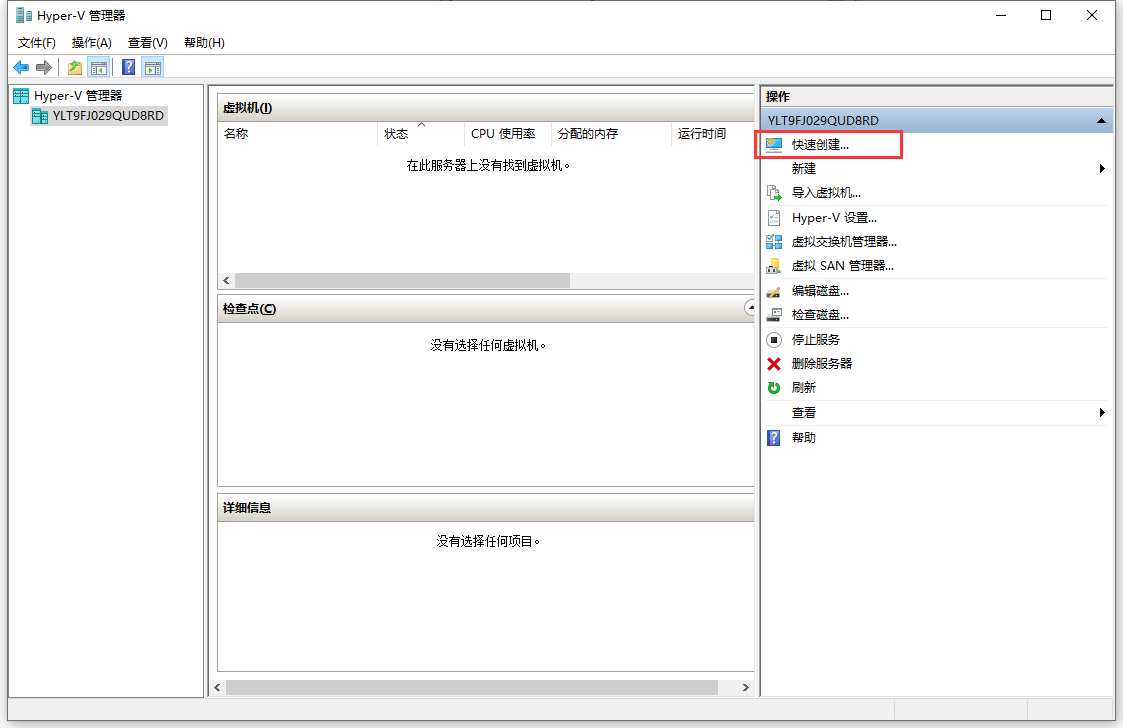The width and height of the screenshot is (1123, 728).
Task: Open 虚拟交换机管理器 via its icon
Action: pyautogui.click(x=774, y=241)
